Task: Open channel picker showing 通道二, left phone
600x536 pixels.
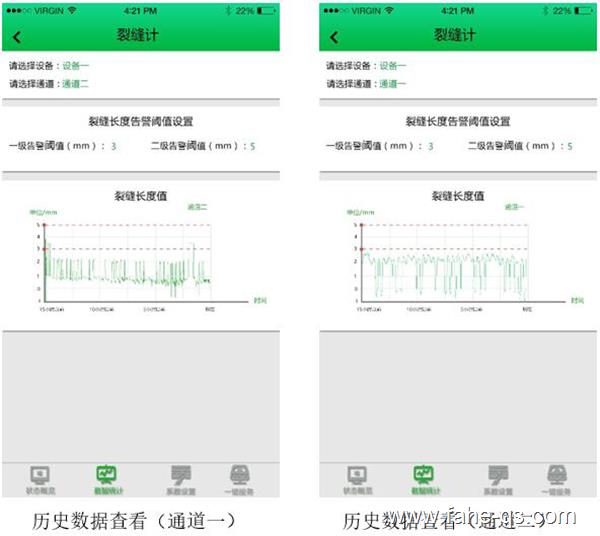Action: 75,84
